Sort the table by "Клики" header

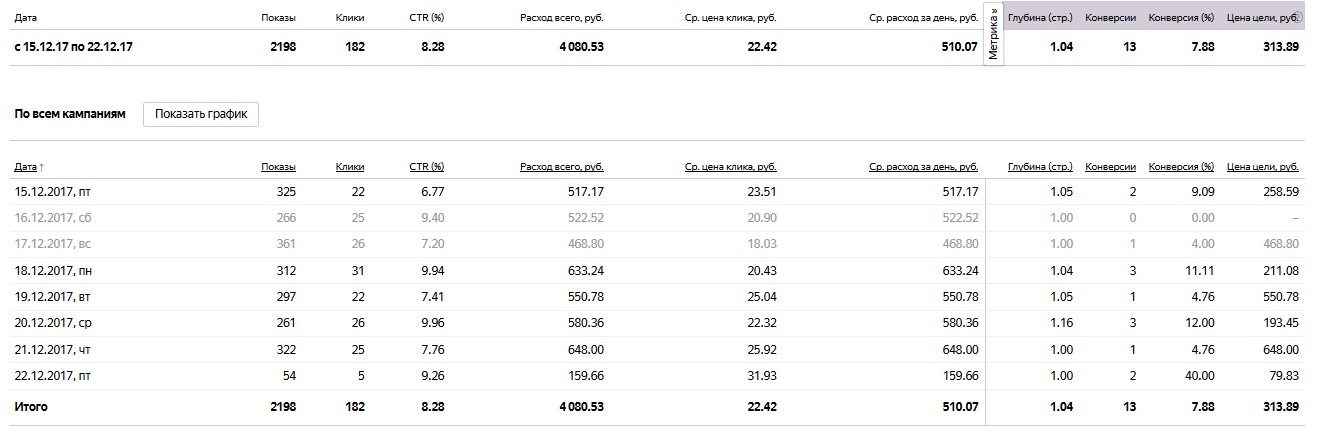(350, 167)
